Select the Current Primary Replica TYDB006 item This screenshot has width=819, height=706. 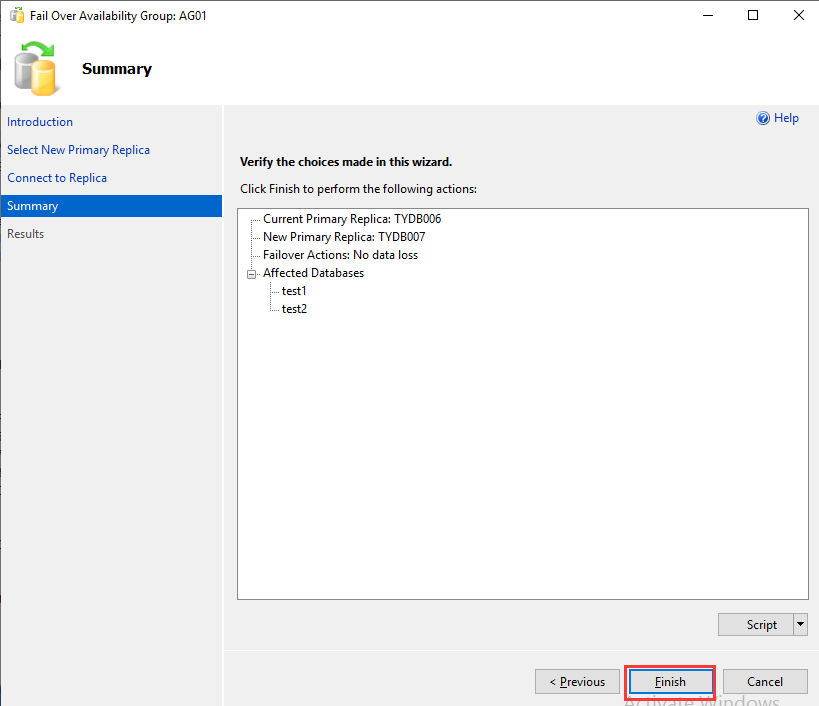(352, 219)
